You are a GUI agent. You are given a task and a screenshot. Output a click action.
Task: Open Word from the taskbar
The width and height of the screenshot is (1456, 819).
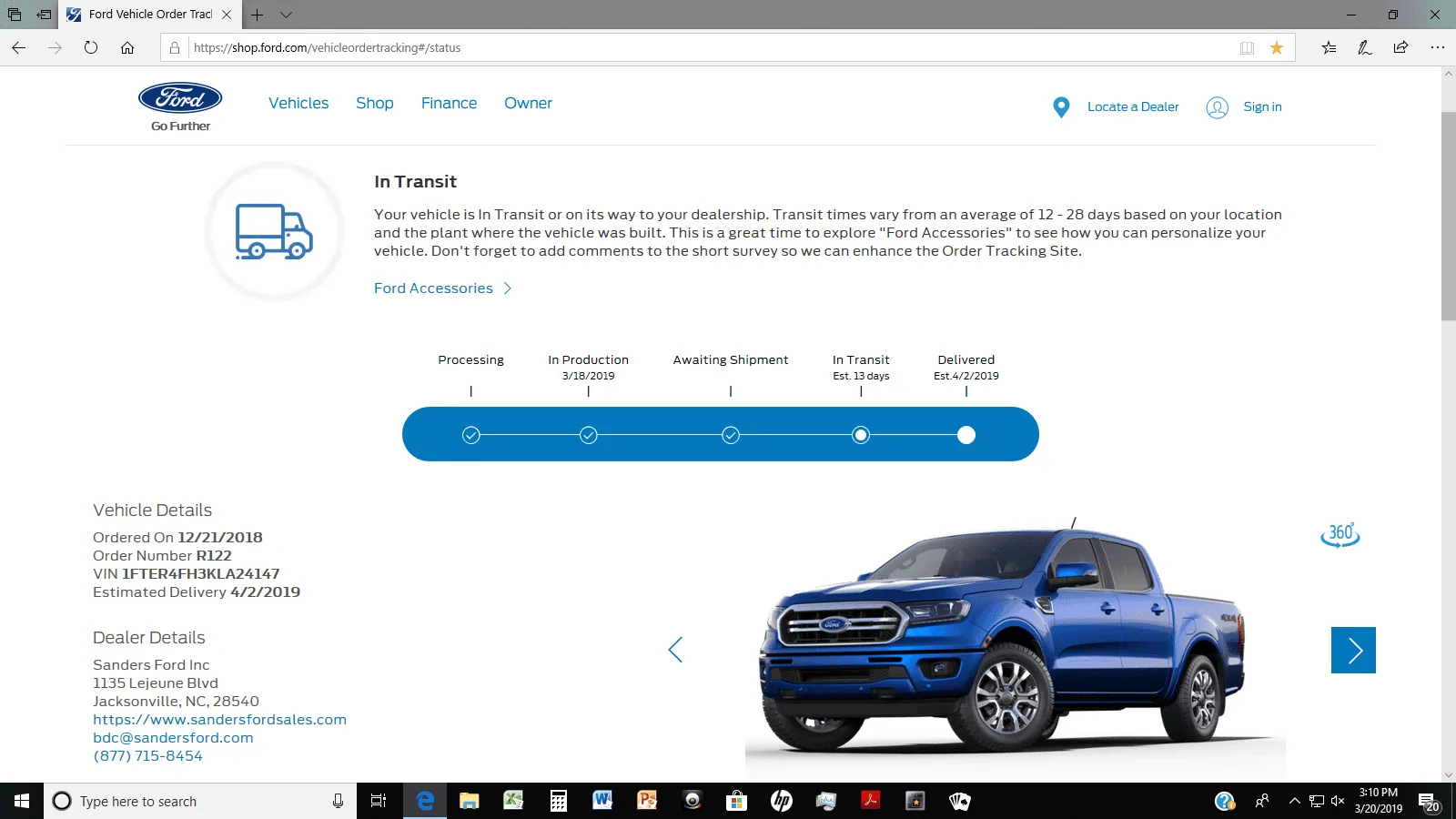[x=602, y=801]
